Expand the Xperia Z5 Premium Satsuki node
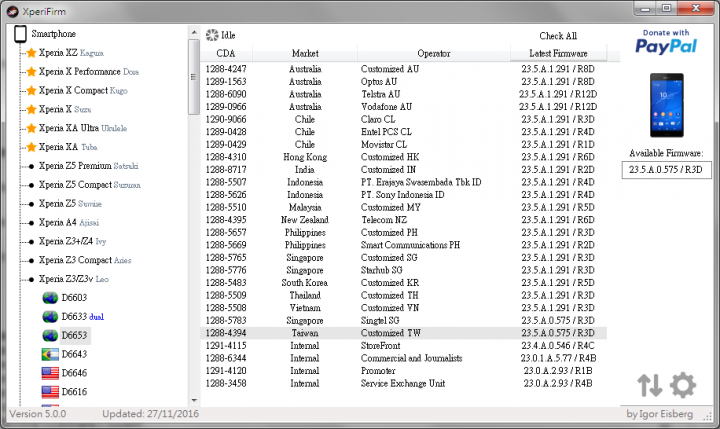The width and height of the screenshot is (720, 429). pos(31,166)
